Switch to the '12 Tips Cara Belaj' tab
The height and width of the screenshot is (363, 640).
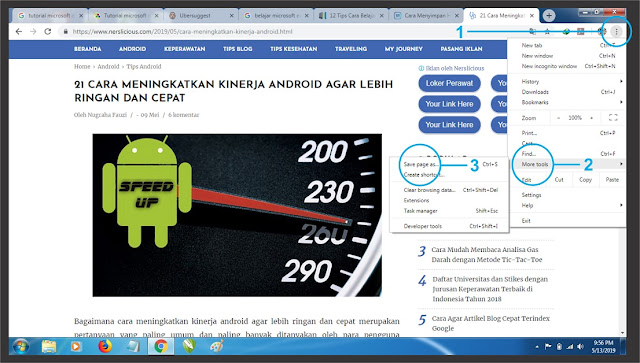351,16
